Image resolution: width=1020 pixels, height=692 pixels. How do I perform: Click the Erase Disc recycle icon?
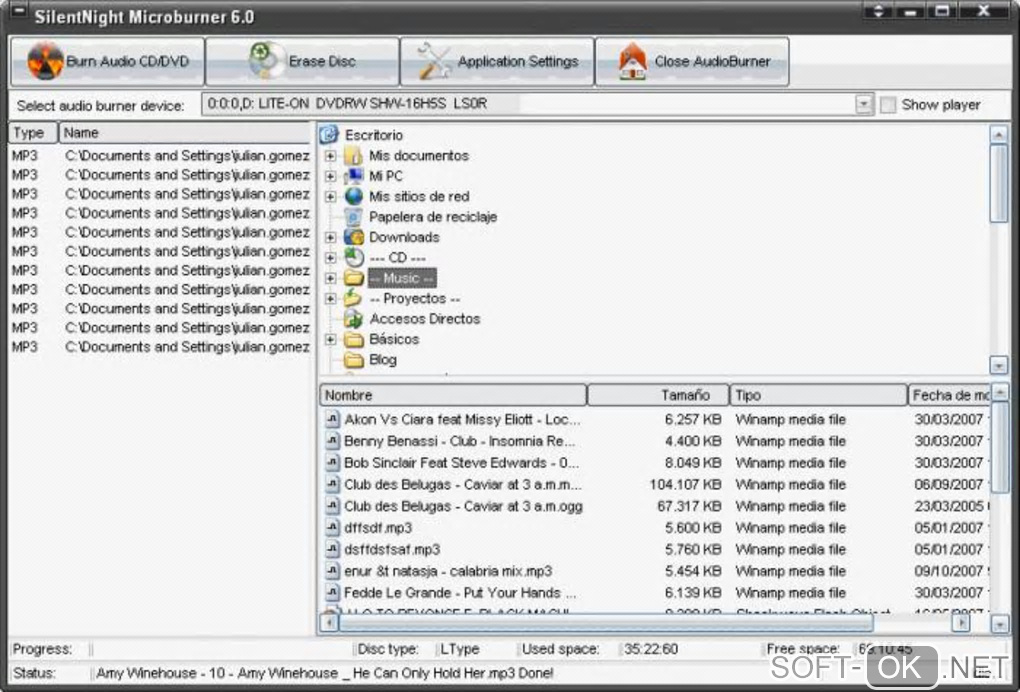(265, 60)
